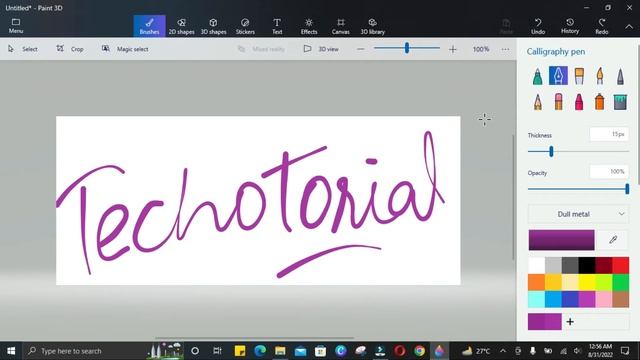Select the Pencil brush
Viewport: 640px width, 360px height.
(538, 101)
